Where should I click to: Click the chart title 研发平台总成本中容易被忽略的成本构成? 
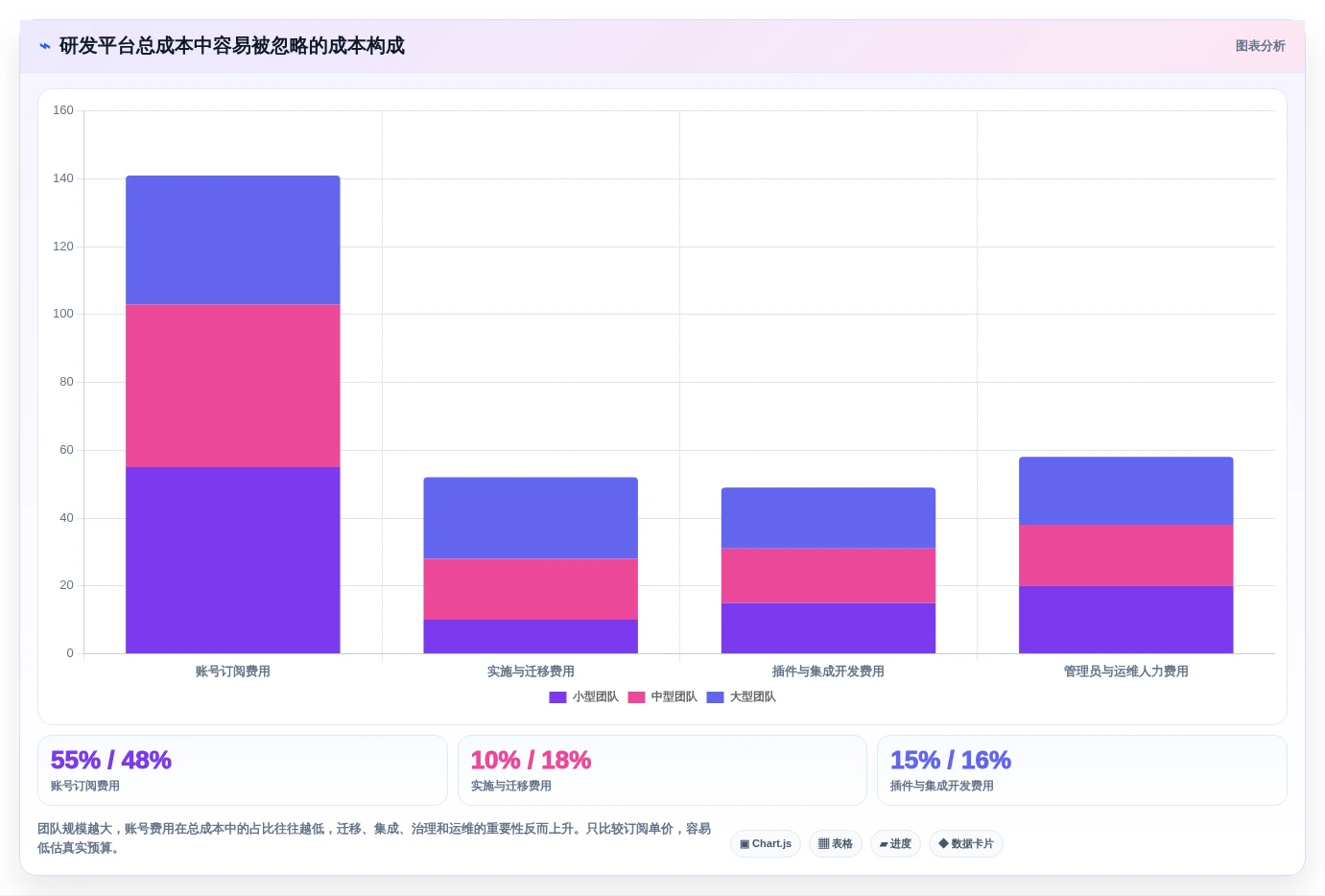[x=232, y=46]
